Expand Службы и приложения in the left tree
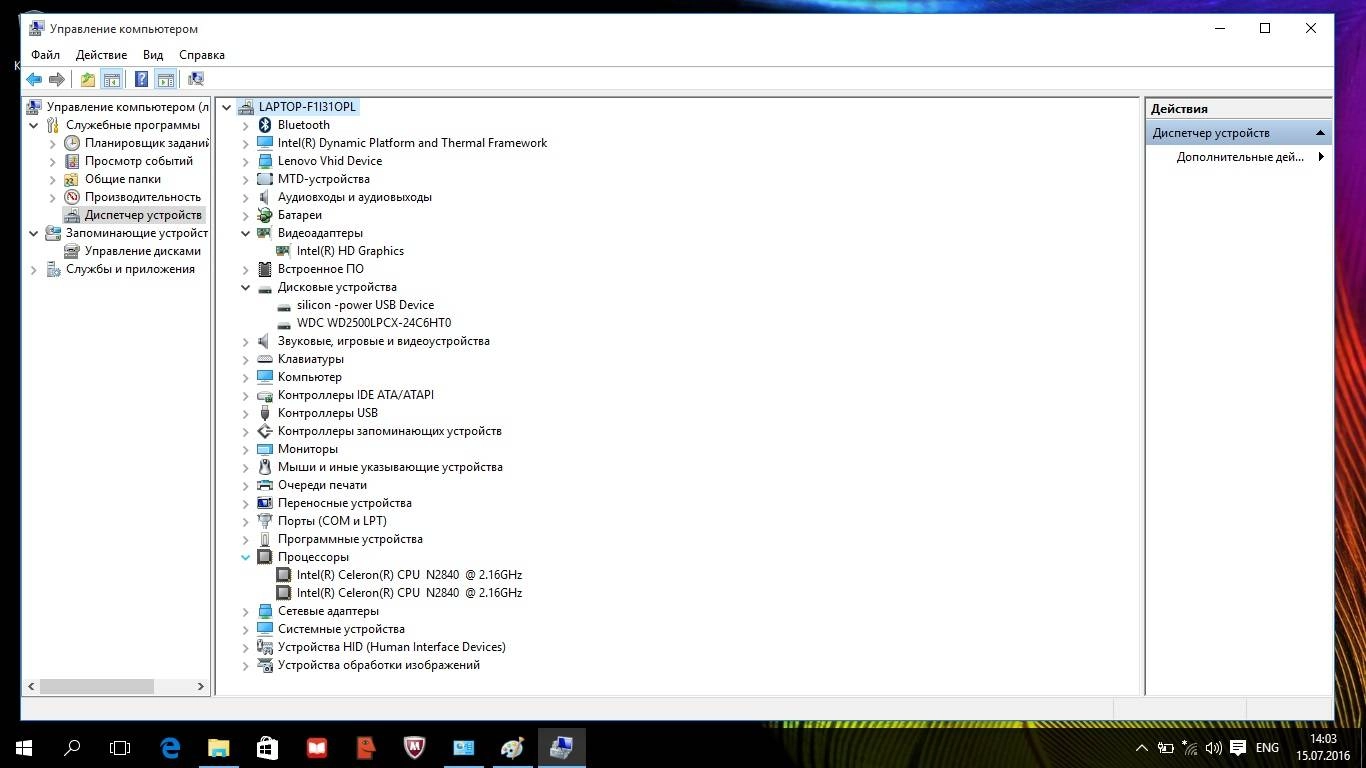Screen dimensions: 1366x768 pos(34,269)
